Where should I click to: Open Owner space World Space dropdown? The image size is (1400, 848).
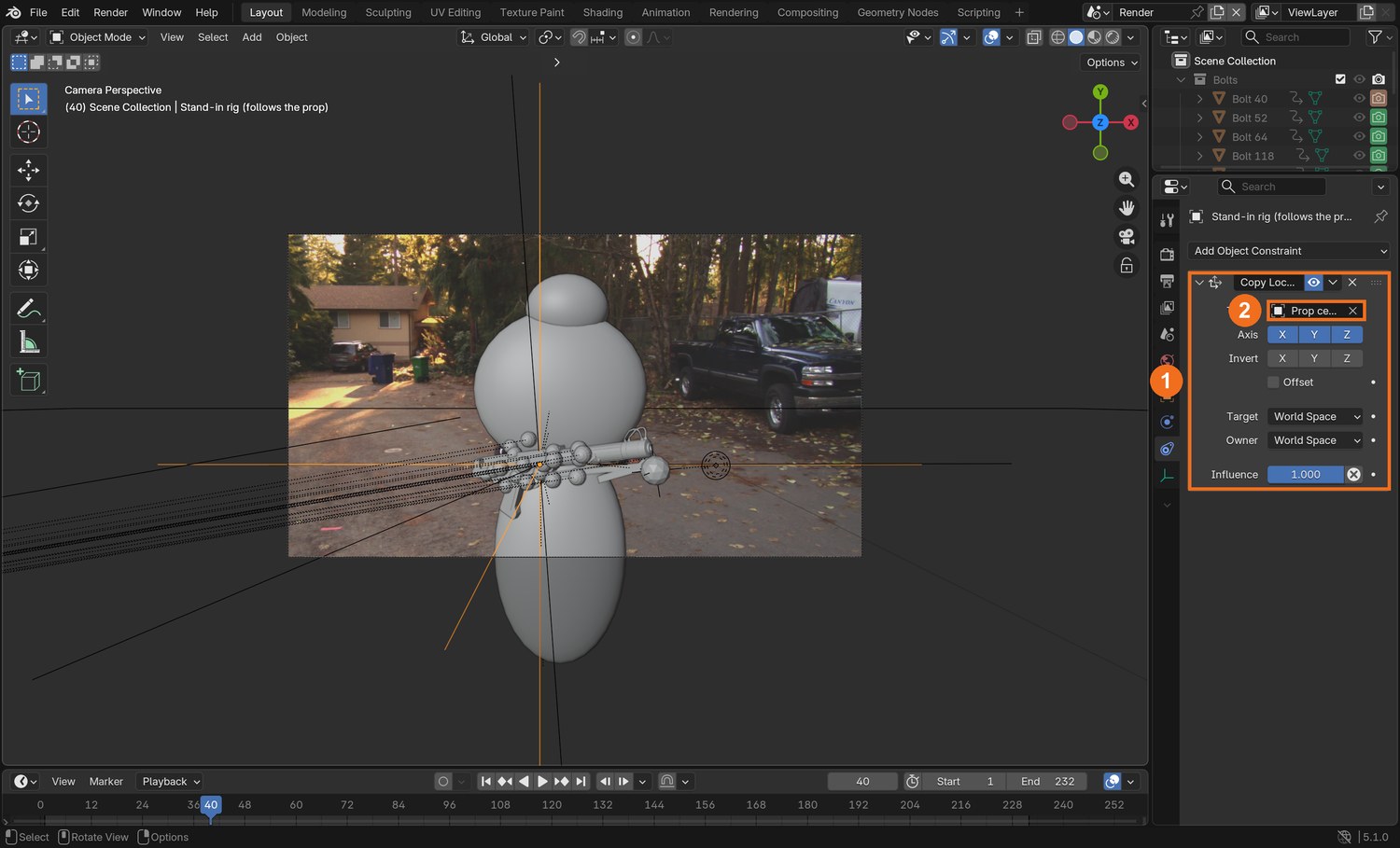(1317, 440)
